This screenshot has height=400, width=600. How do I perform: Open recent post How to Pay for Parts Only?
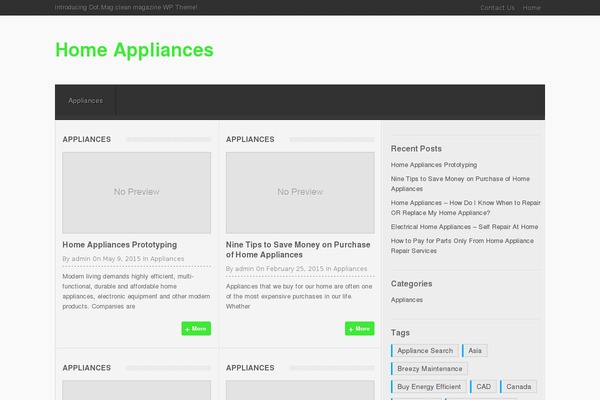[x=462, y=246]
